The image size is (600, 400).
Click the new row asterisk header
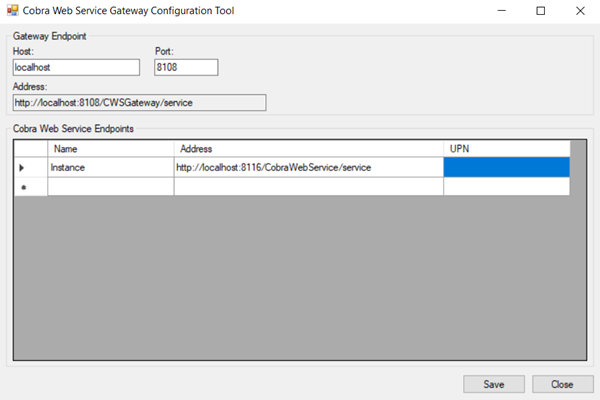[x=23, y=187]
